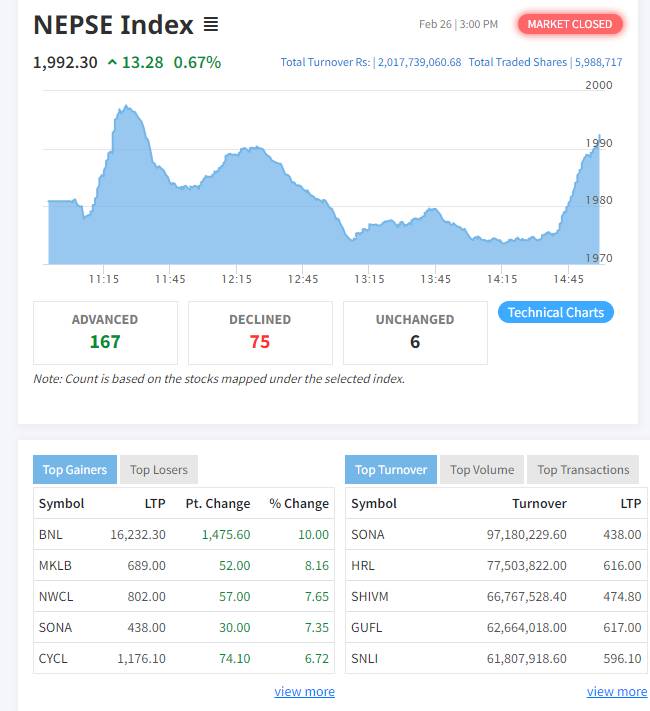Switch to the Top Losers tab
650x711 pixels.
point(158,470)
